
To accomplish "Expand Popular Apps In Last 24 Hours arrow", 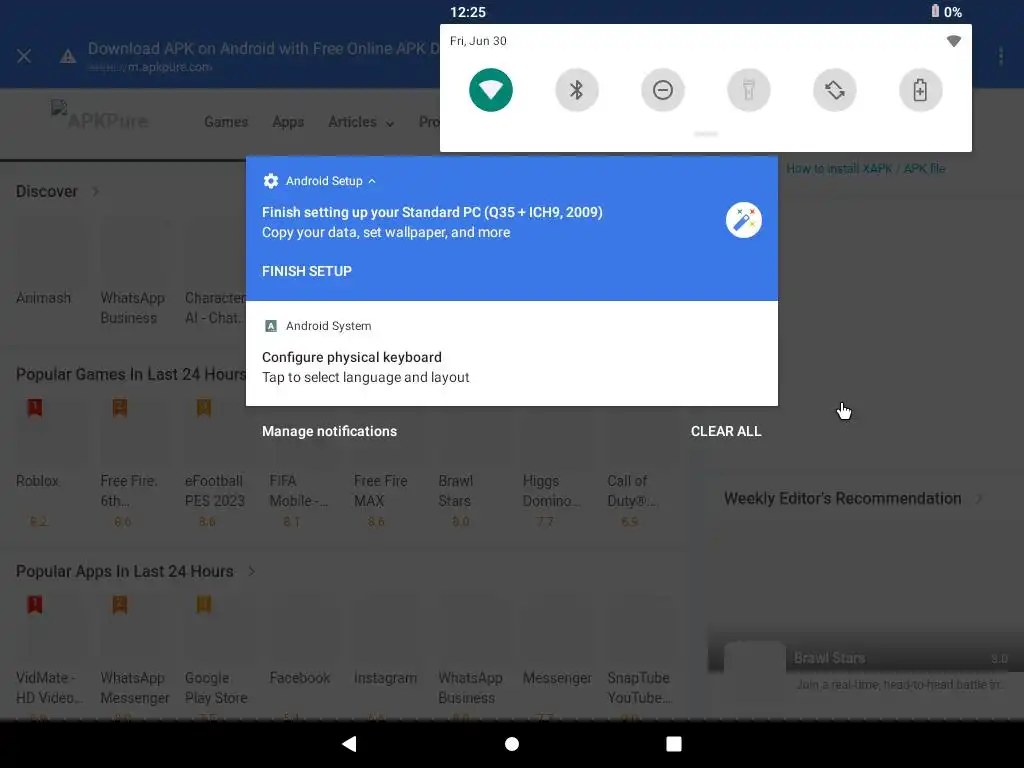I will point(251,571).
